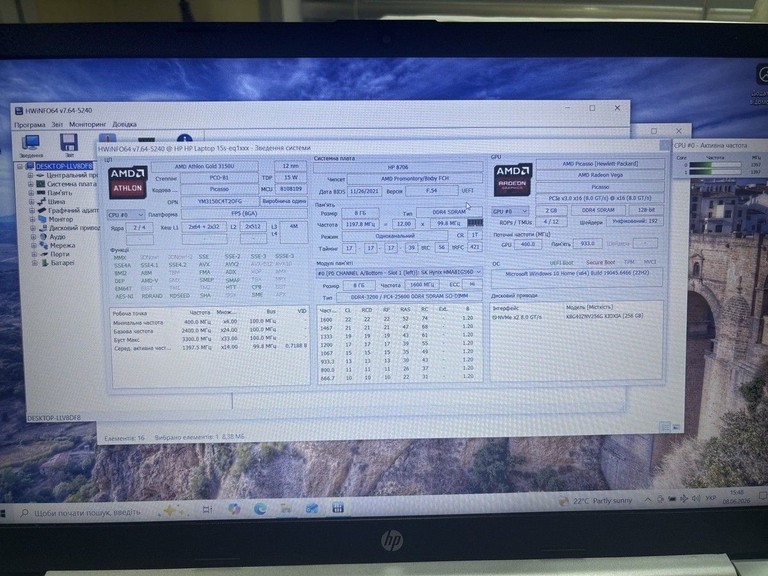This screenshot has width=768, height=576.
Task: Click the AMD Athlon Gold 3150U name field
Action: 204,167
